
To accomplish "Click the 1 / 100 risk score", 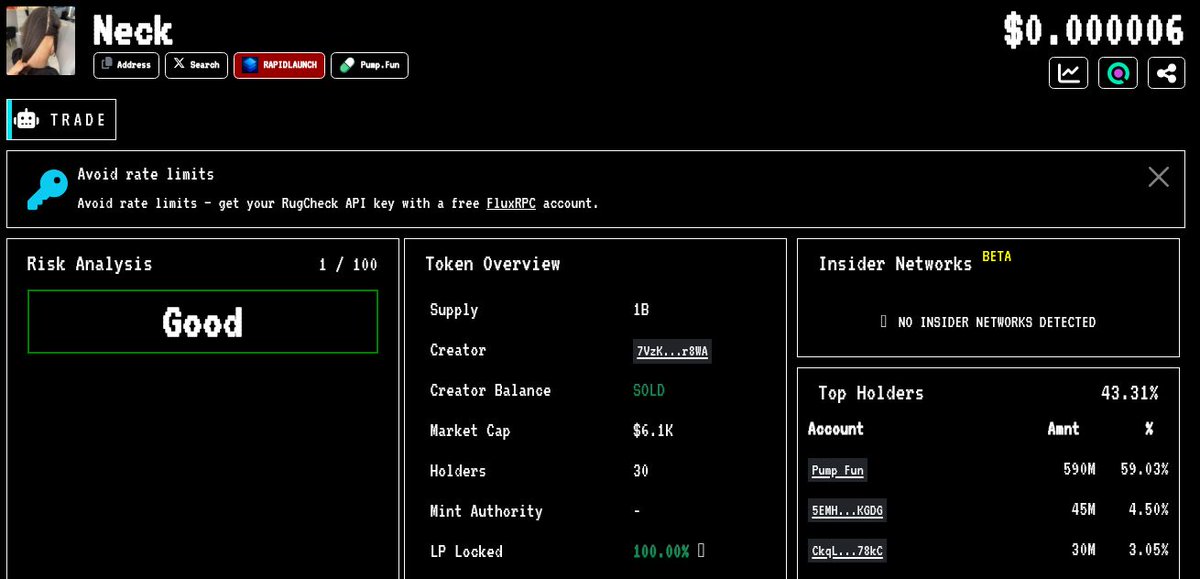I will (348, 264).
